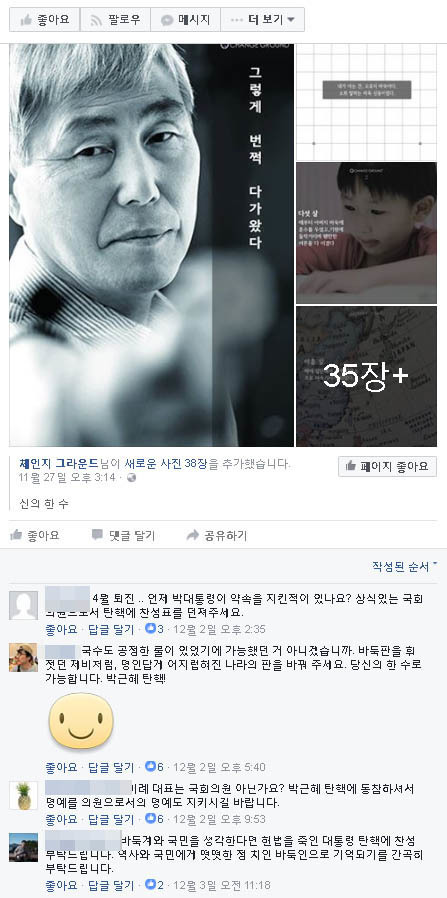The height and width of the screenshot is (898, 447).
Task: Open the boy photo thumbnail
Action: [366, 233]
